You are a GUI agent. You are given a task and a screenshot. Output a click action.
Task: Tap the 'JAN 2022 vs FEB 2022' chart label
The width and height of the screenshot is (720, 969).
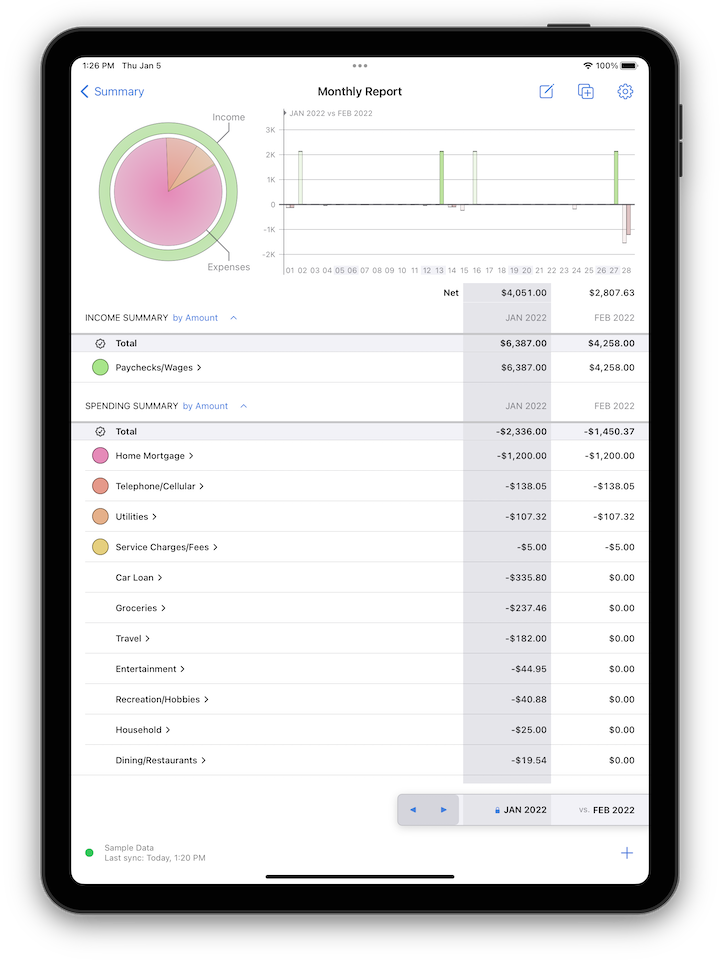(331, 114)
